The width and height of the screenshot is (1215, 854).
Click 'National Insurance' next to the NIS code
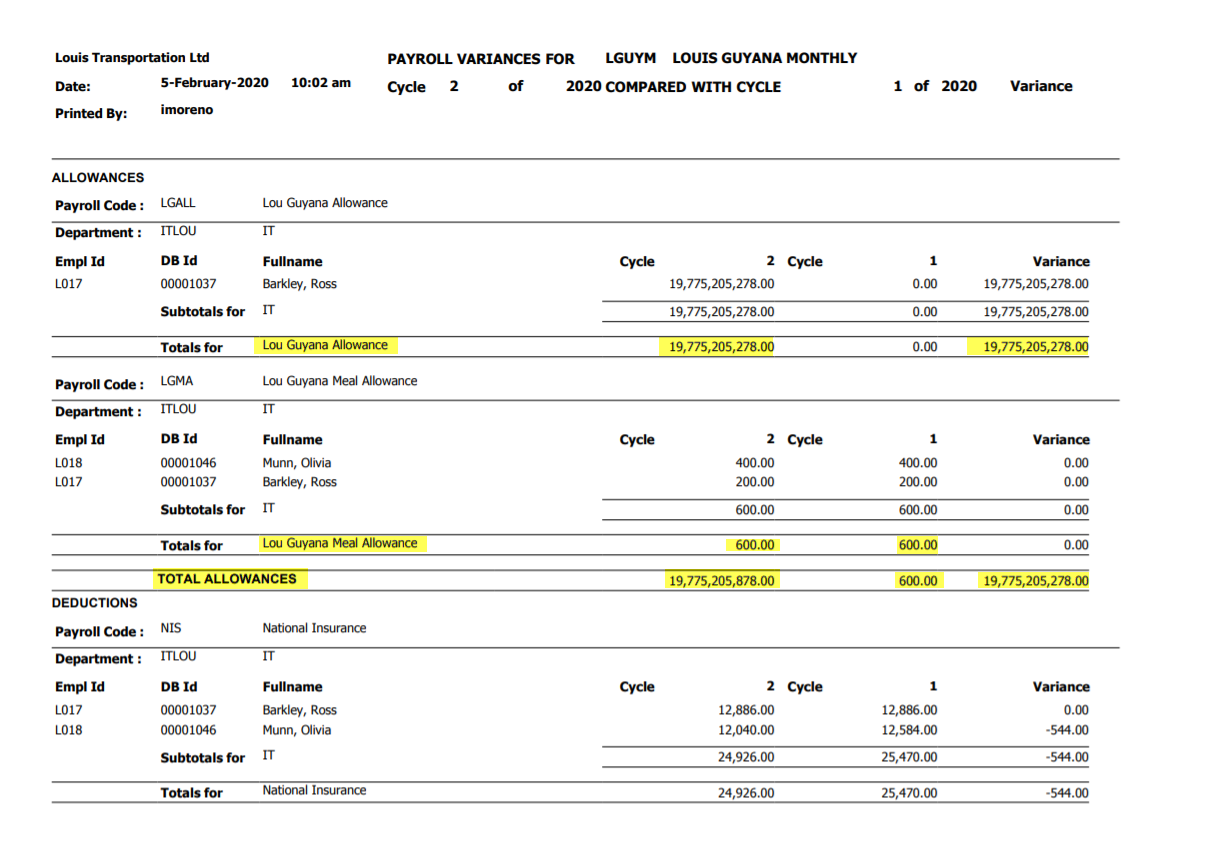pos(314,628)
